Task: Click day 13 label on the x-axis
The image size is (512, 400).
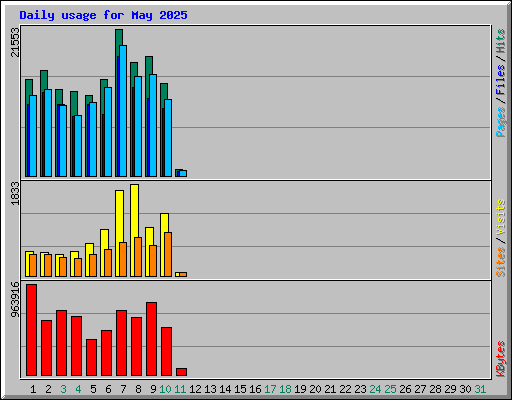Action: tap(210, 389)
